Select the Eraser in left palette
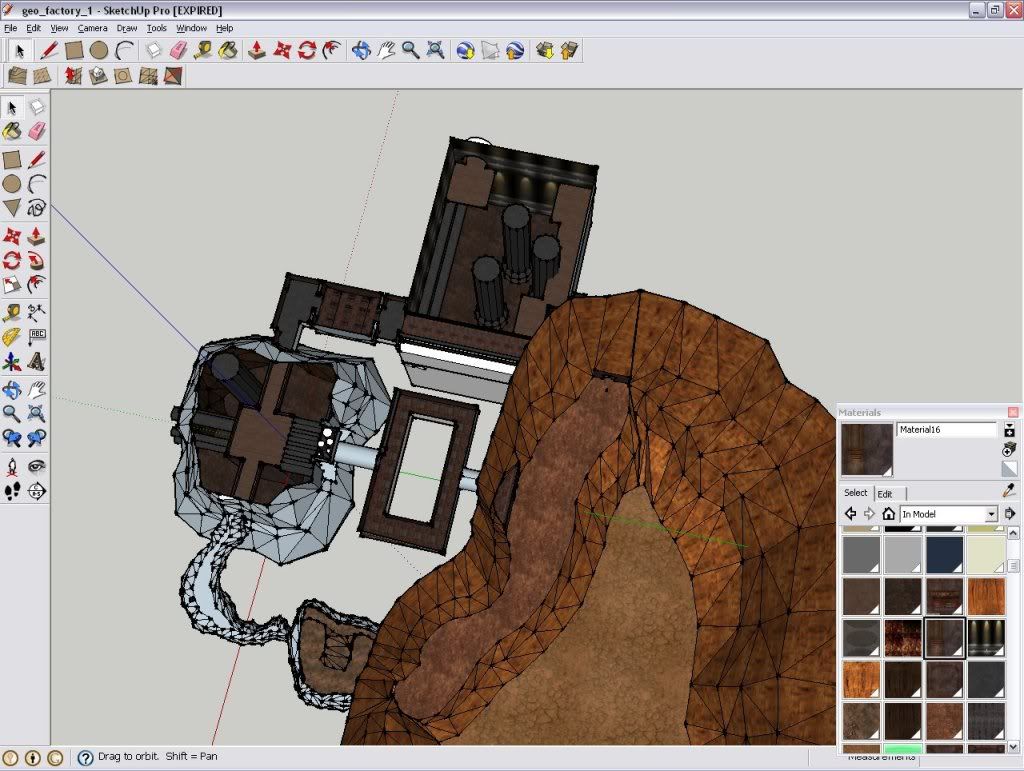 tap(37, 131)
